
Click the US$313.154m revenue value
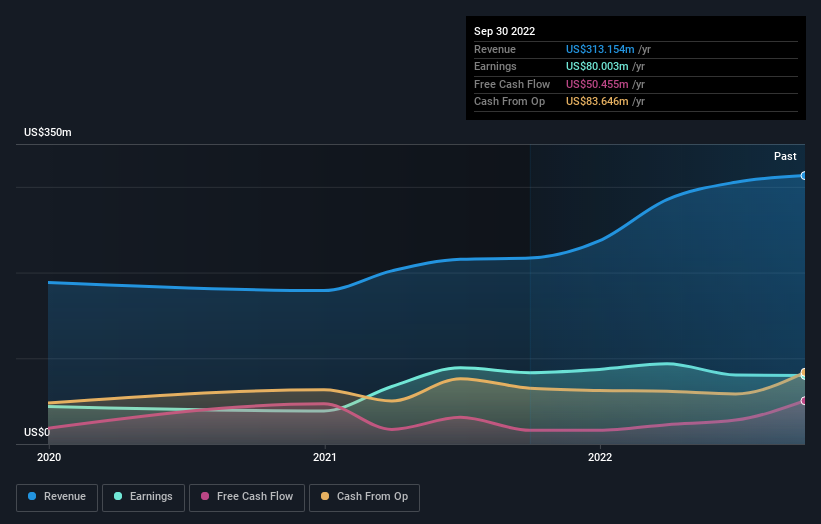coord(600,49)
